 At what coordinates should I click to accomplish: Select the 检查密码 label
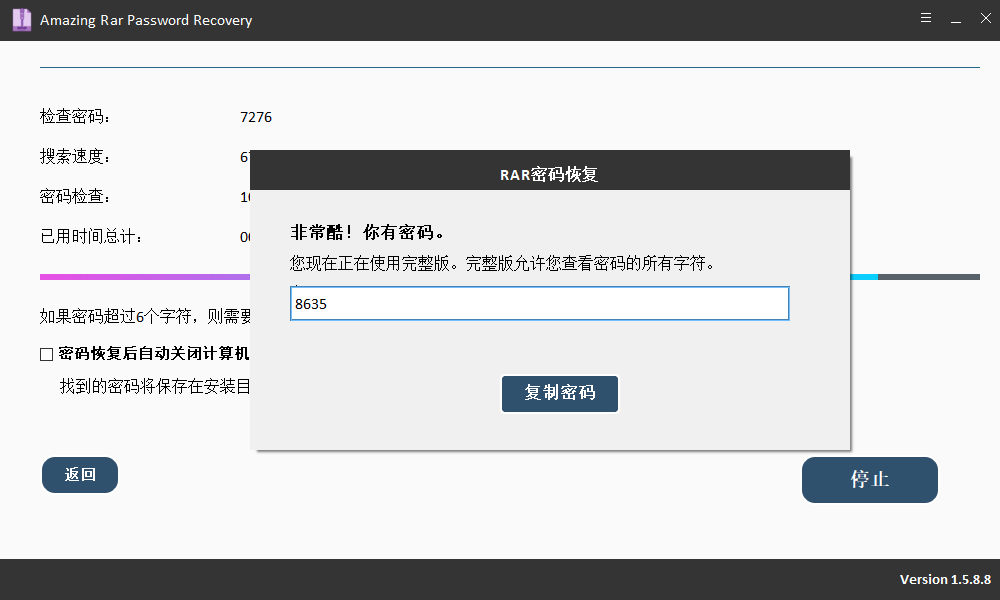point(75,117)
